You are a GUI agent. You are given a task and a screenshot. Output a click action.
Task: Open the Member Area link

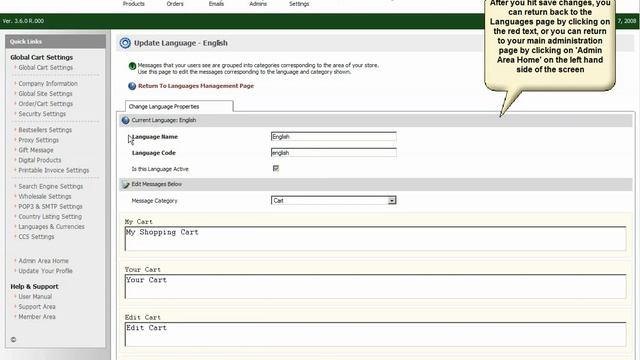click(37, 317)
